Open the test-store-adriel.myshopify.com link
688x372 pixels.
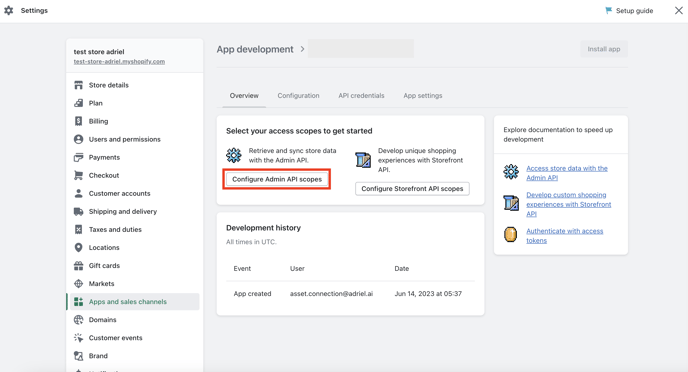(x=119, y=61)
